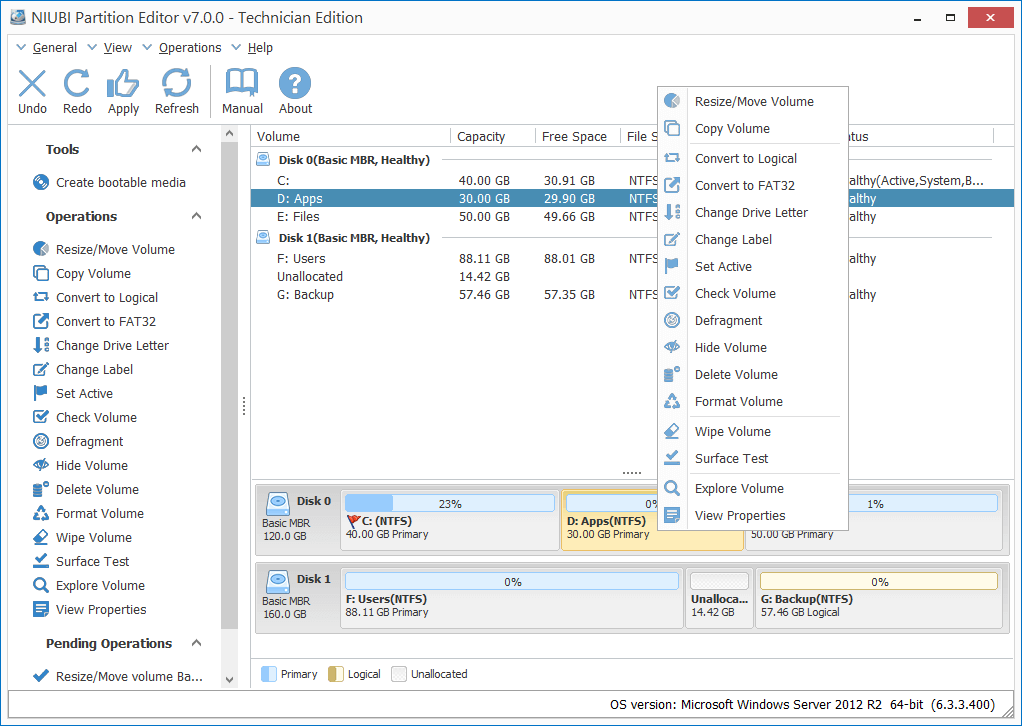Click the sidebar scroll down arrow

229,679
